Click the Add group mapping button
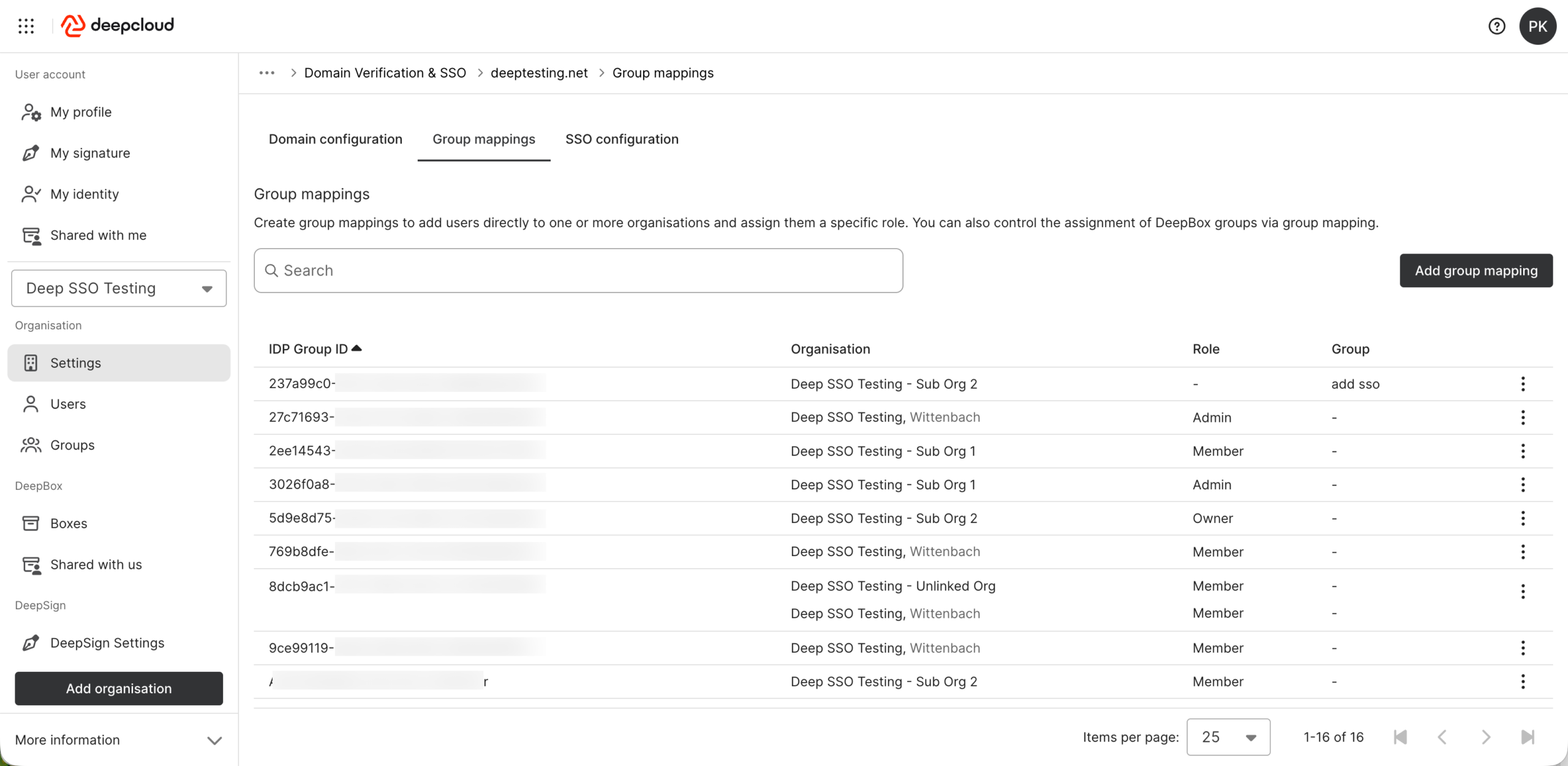The image size is (1568, 766). point(1476,271)
